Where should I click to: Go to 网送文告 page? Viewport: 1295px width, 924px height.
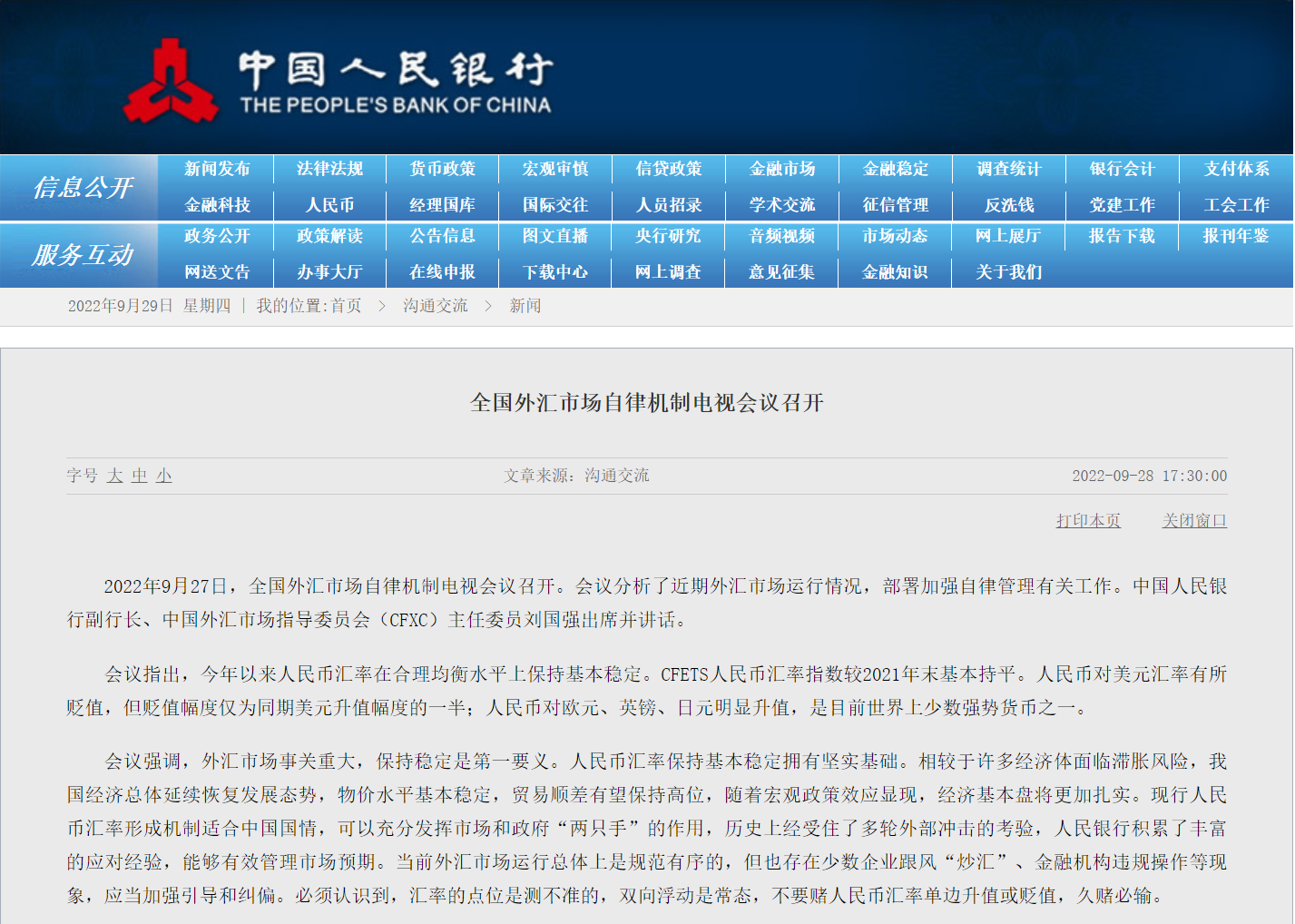217,272
